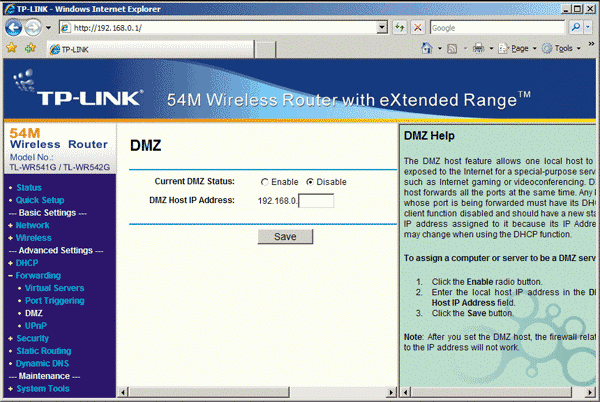
Task: Expand the Wireless menu
Action: coord(33,238)
